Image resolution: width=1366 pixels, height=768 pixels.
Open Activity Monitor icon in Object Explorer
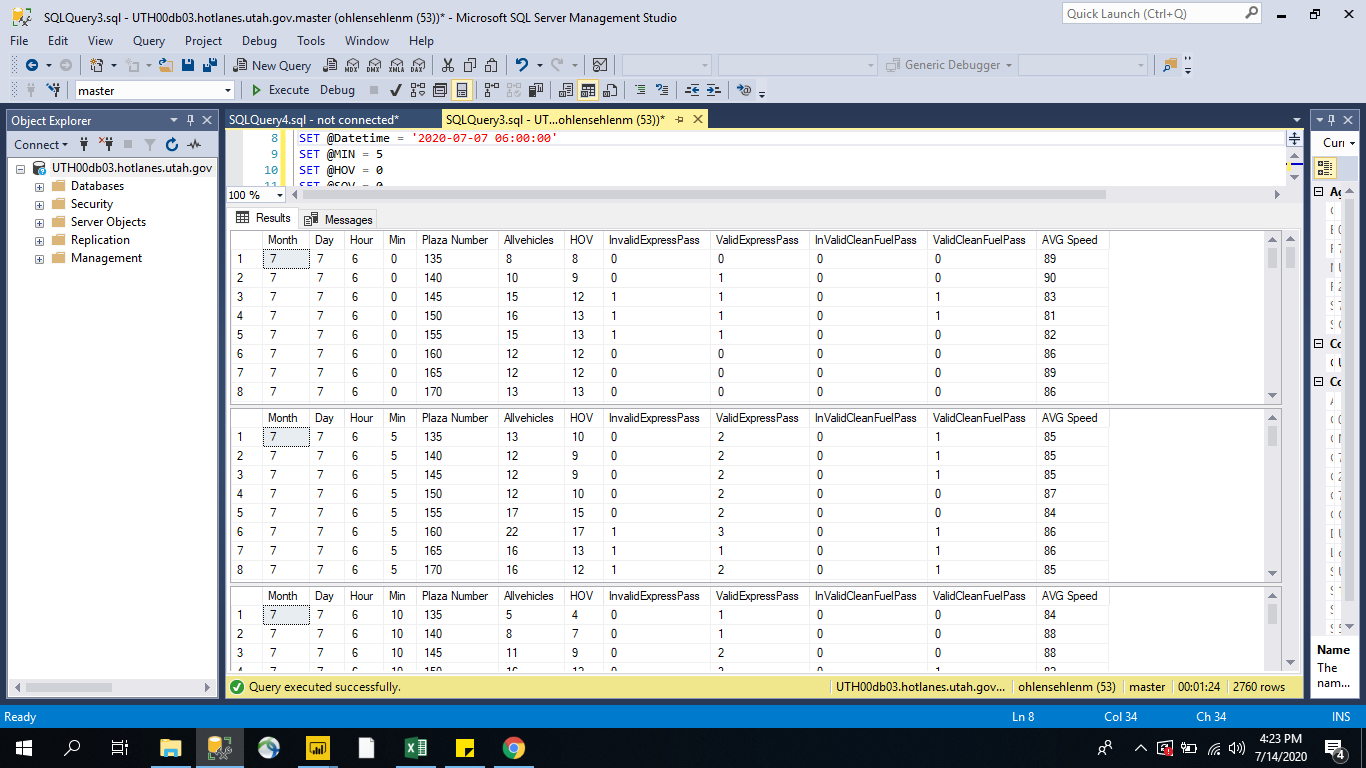(x=193, y=145)
